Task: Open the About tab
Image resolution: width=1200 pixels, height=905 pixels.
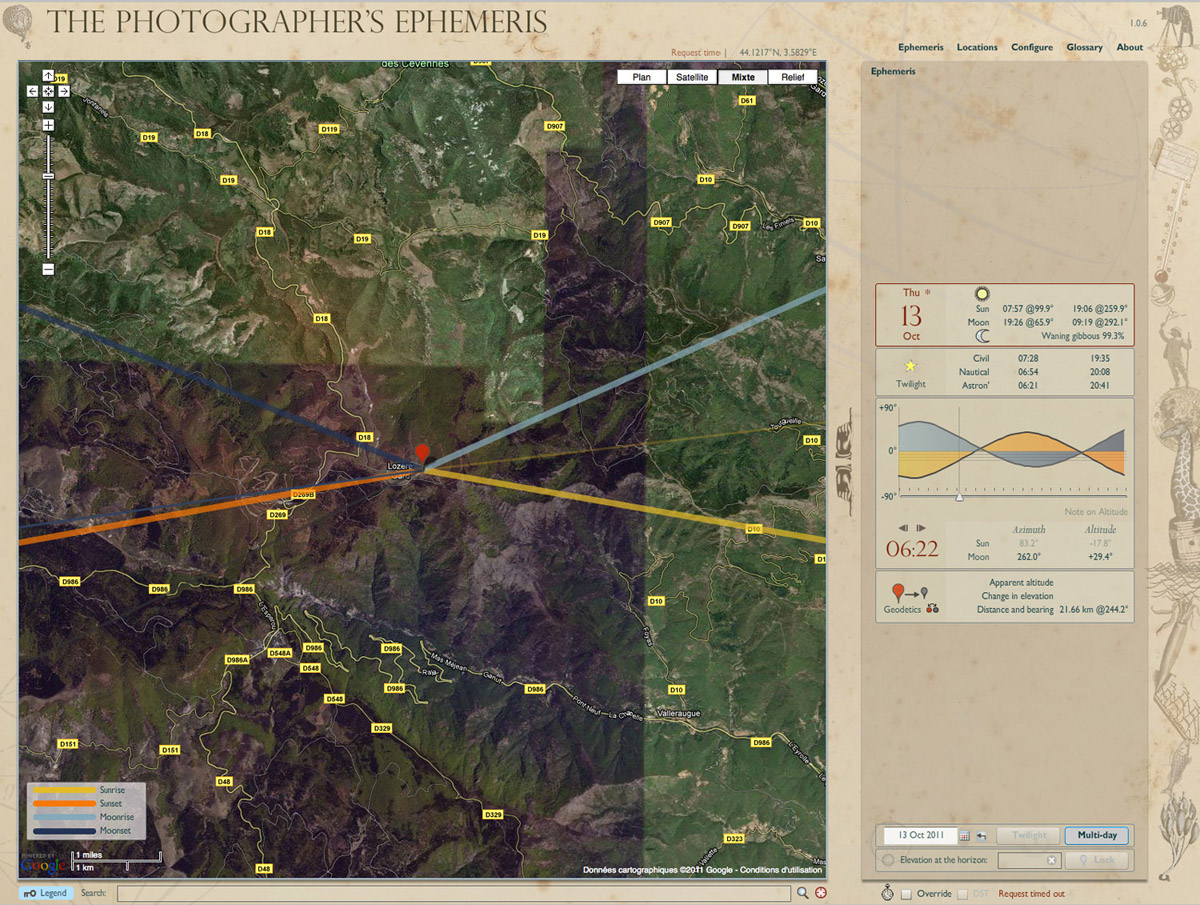Action: click(x=1130, y=47)
